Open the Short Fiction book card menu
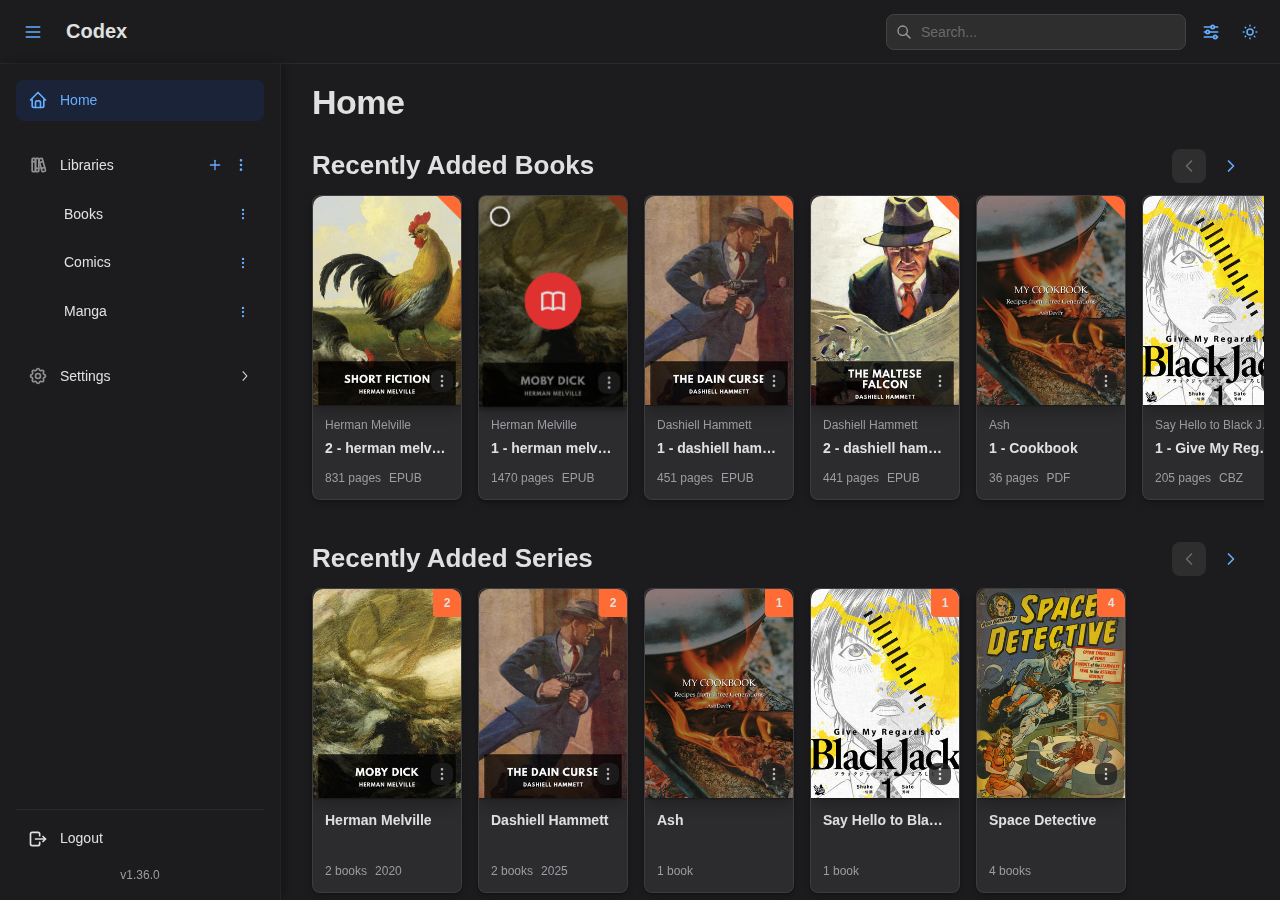The height and width of the screenshot is (900, 1280). click(x=442, y=381)
